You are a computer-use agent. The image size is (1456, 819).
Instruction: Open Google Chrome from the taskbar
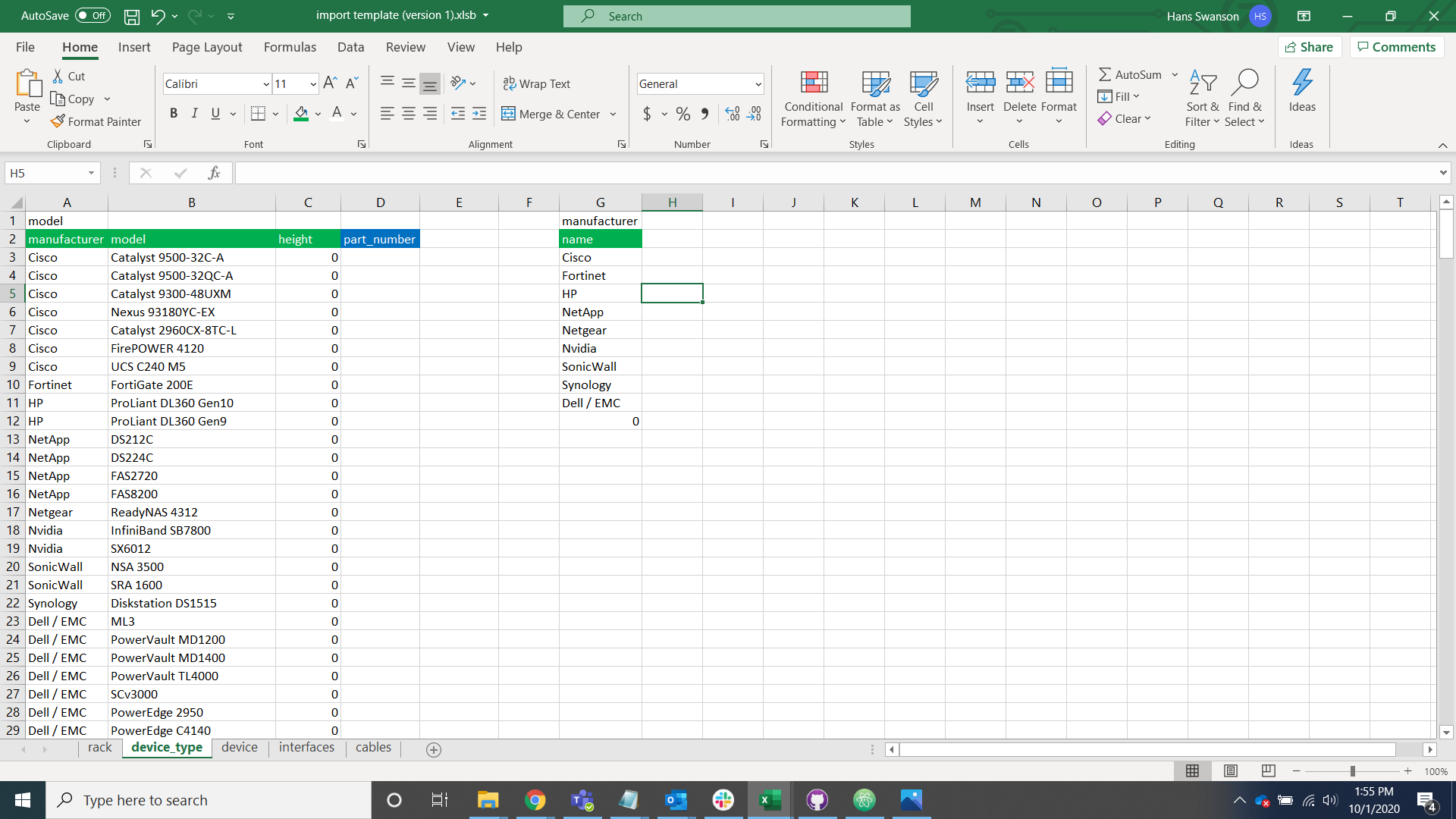(535, 800)
